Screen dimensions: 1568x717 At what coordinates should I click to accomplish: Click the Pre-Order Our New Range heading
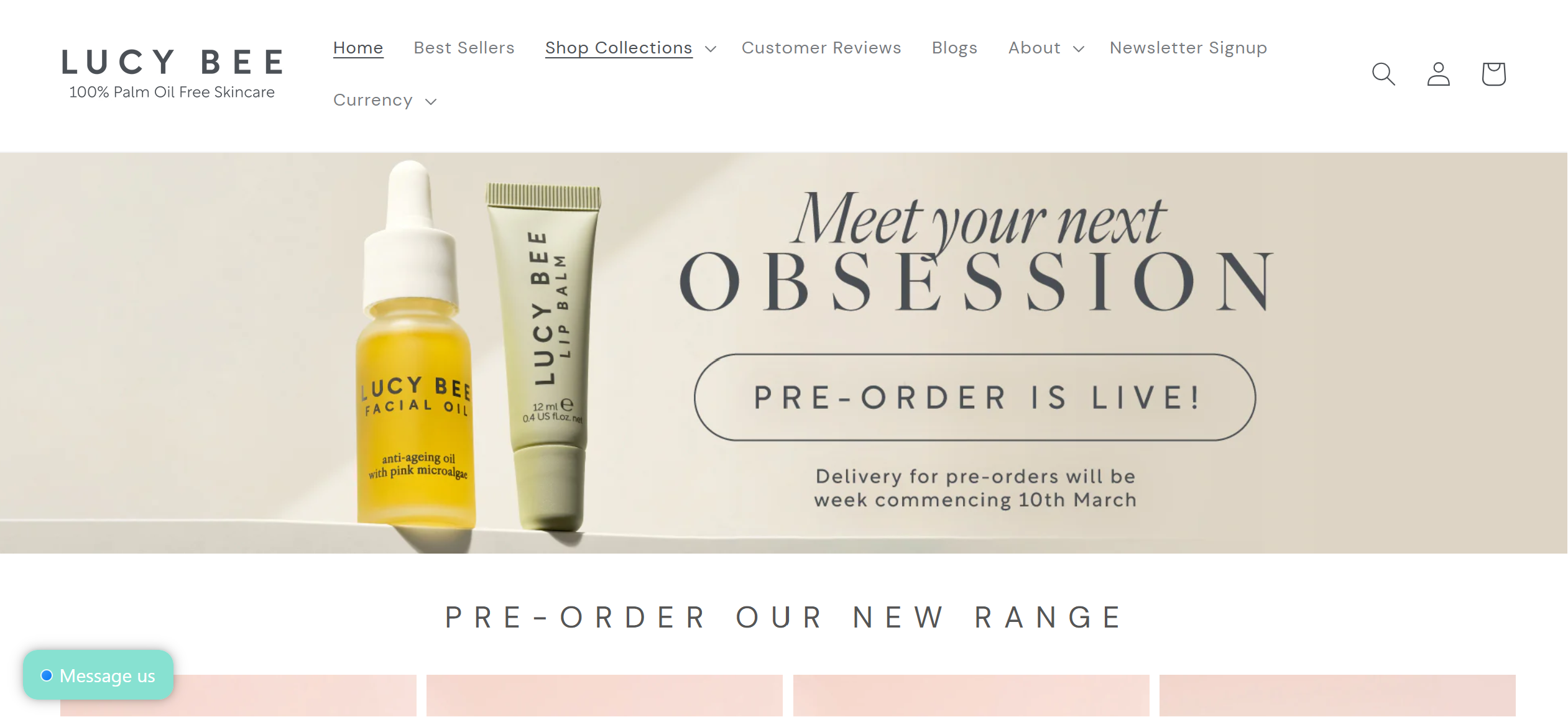(784, 618)
